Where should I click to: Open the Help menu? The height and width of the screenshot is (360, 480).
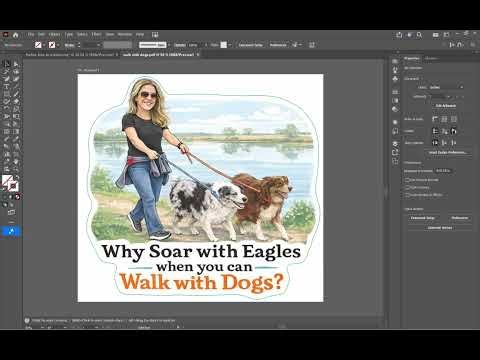tap(140, 34)
